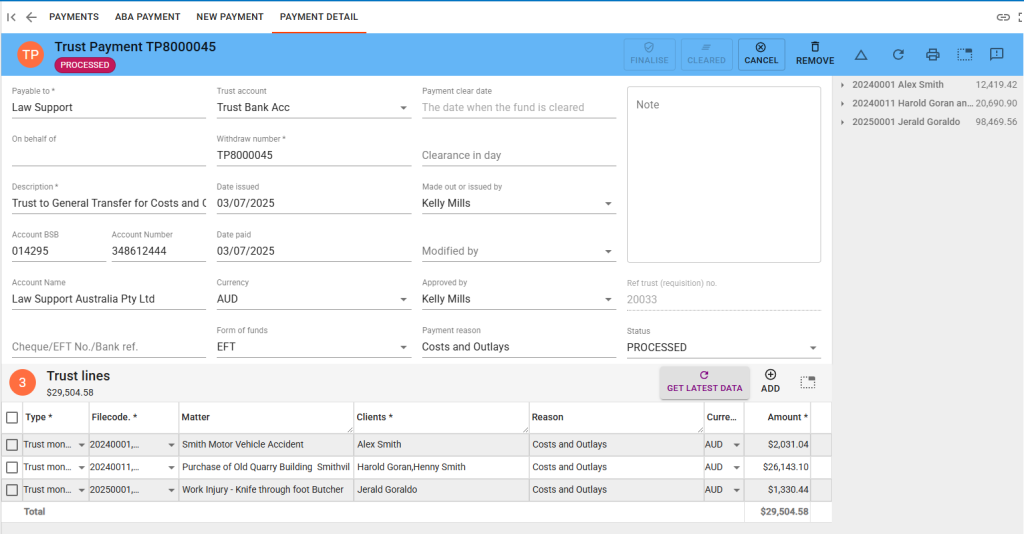Viewport: 1024px width, 534px height.
Task: Go back using the left arrow
Action: pos(31,17)
